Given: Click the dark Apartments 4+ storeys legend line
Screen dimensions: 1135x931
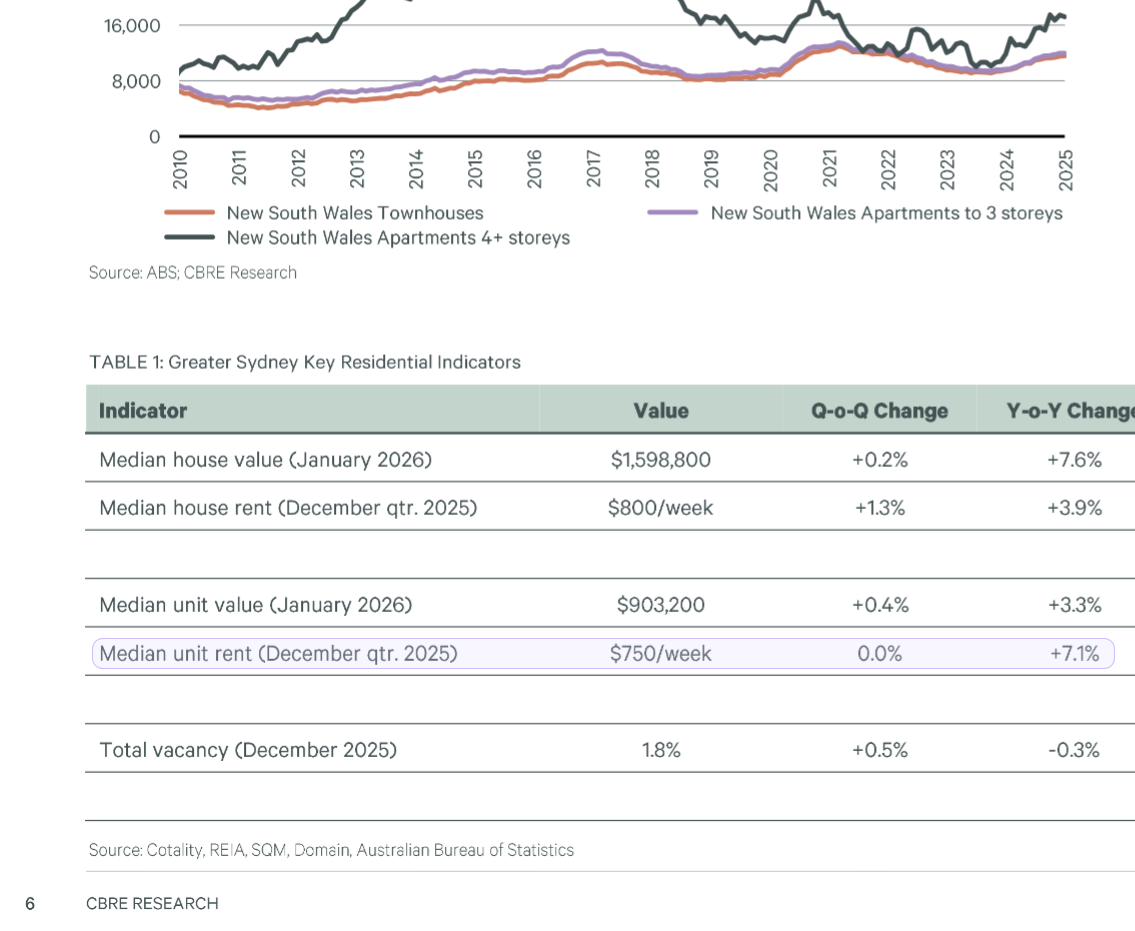Looking at the screenshot, I should click(x=190, y=238).
